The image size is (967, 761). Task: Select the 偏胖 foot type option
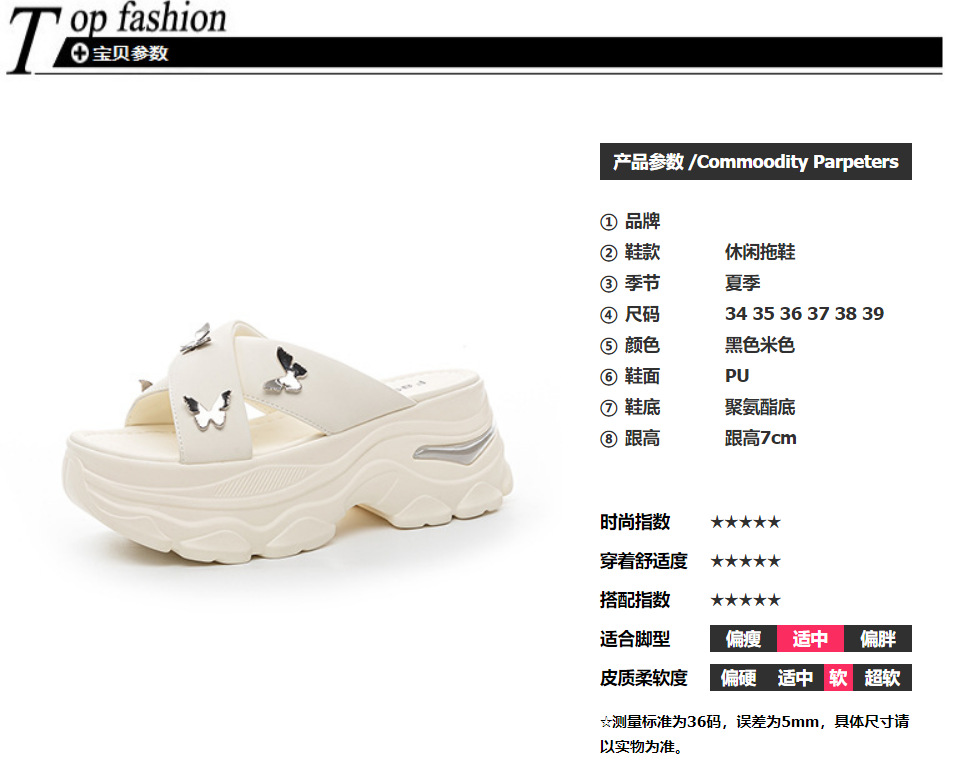(878, 639)
